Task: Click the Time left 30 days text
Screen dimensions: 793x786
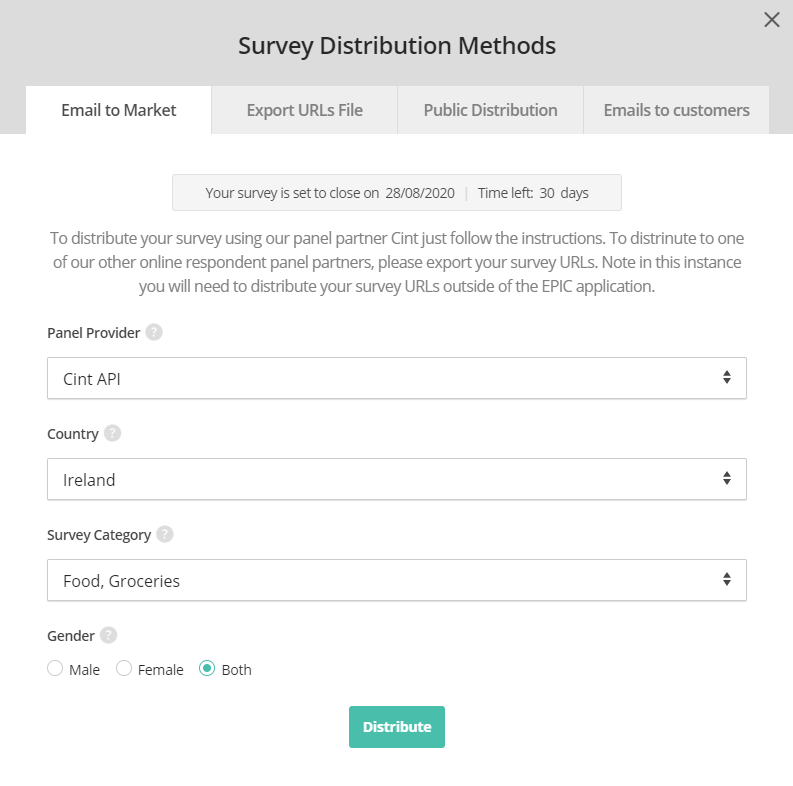Action: 533,193
